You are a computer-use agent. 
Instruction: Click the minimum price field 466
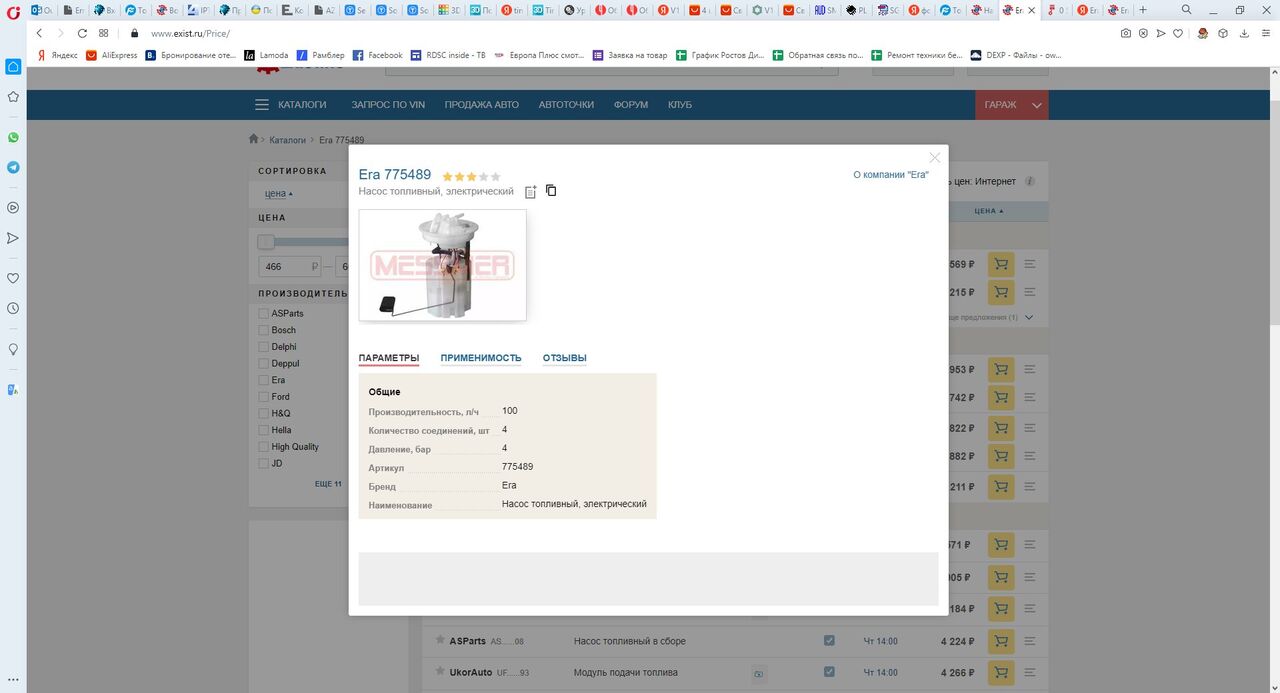[288, 267]
